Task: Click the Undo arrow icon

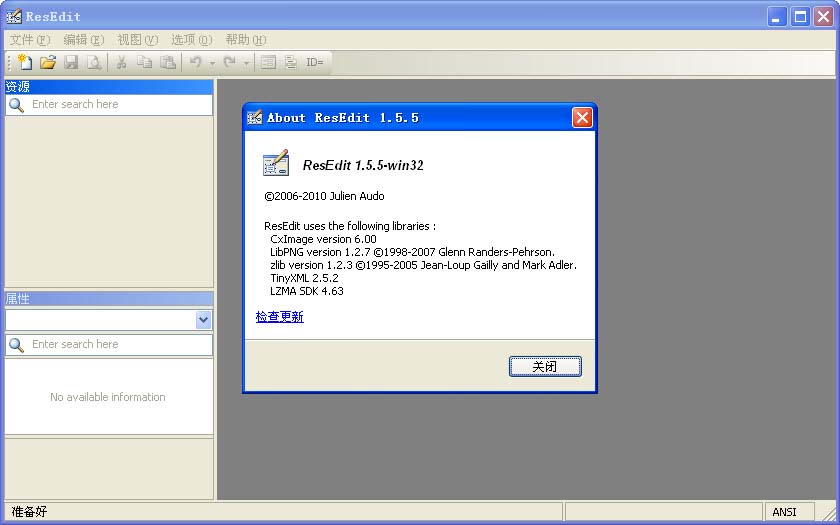Action: (x=196, y=62)
